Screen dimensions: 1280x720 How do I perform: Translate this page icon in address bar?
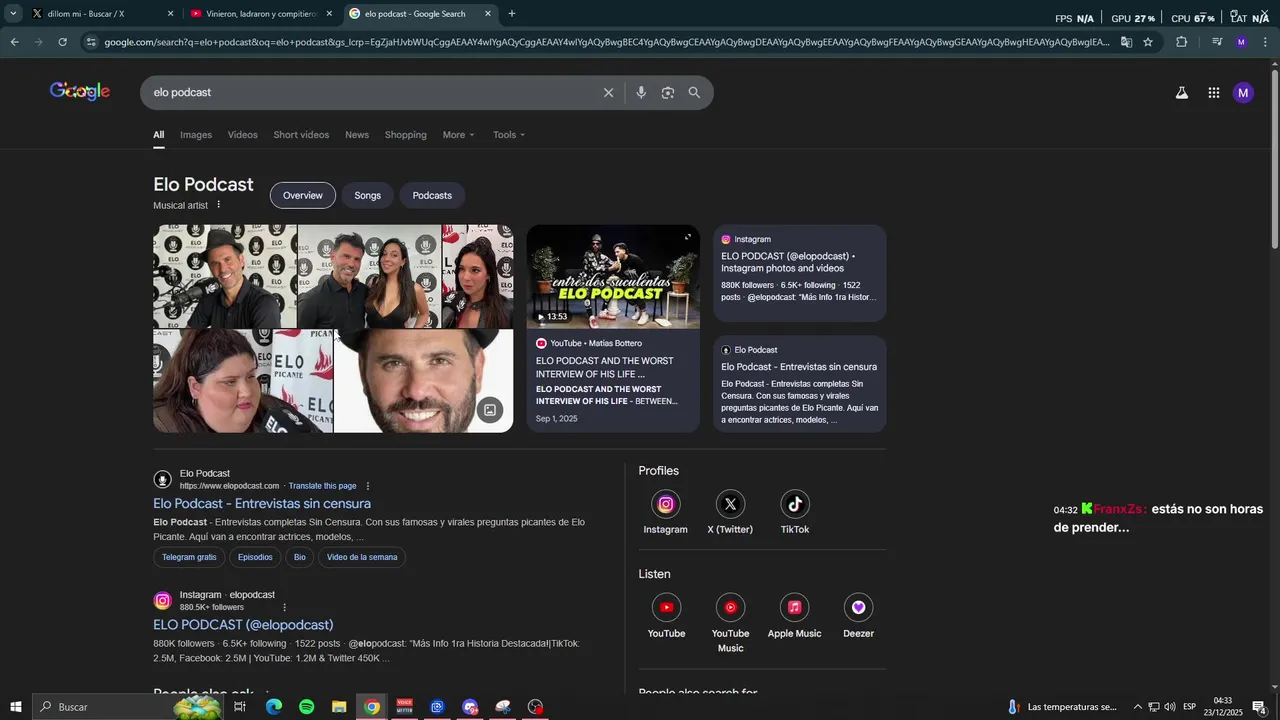(1126, 42)
